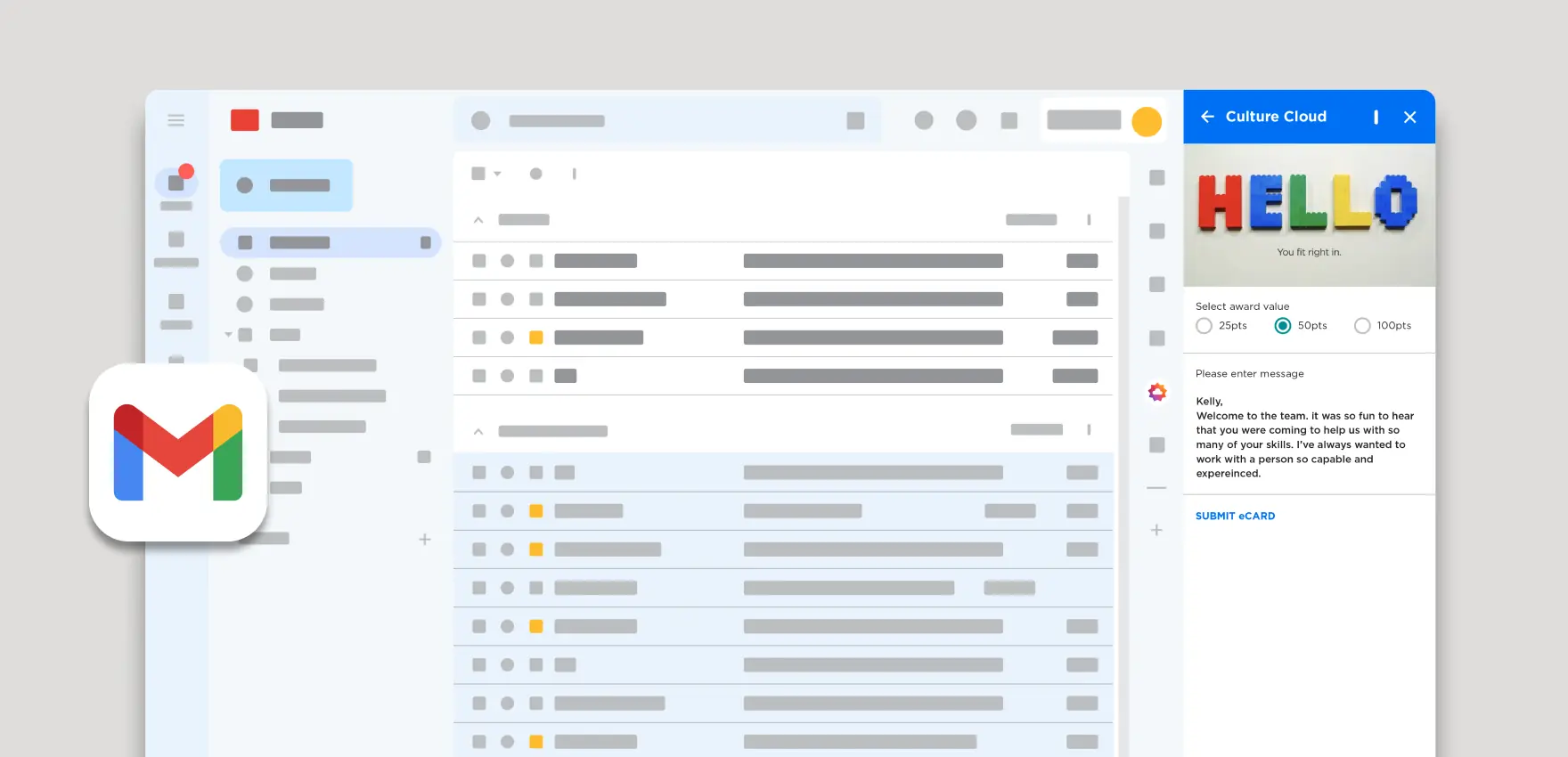
Task: Click into the eCard message text
Action: (1305, 437)
